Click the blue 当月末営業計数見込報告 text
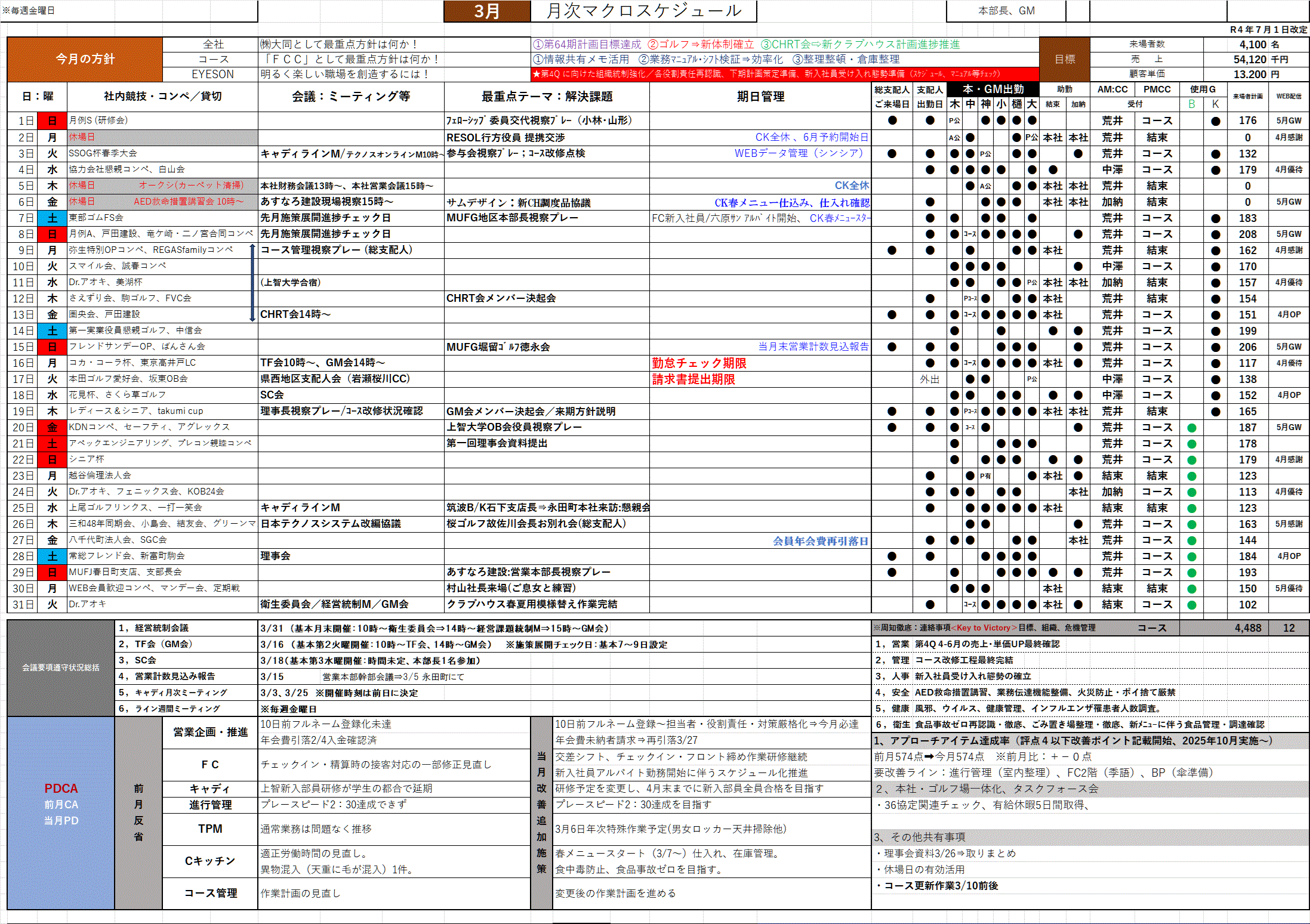Viewport: 1310px width, 924px height. [813, 347]
